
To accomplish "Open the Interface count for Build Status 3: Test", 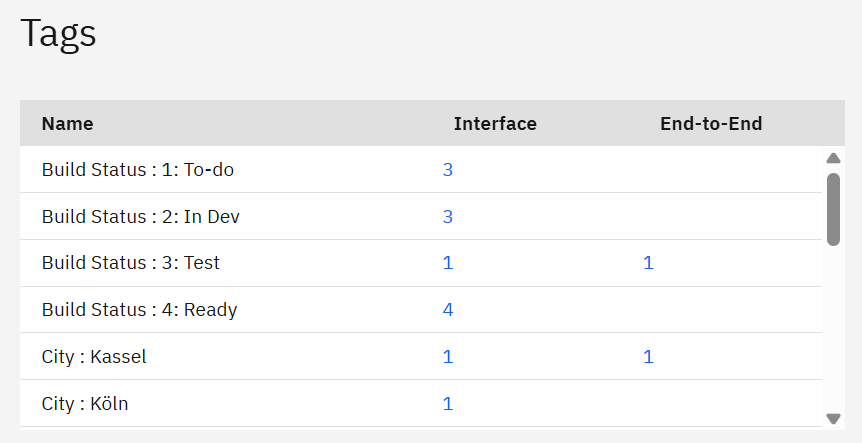I will [x=448, y=263].
